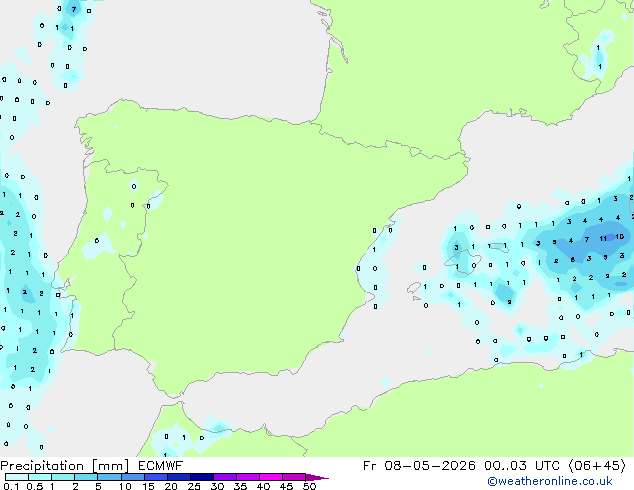Click the '7' value near map top-left

pyautogui.click(x=74, y=9)
